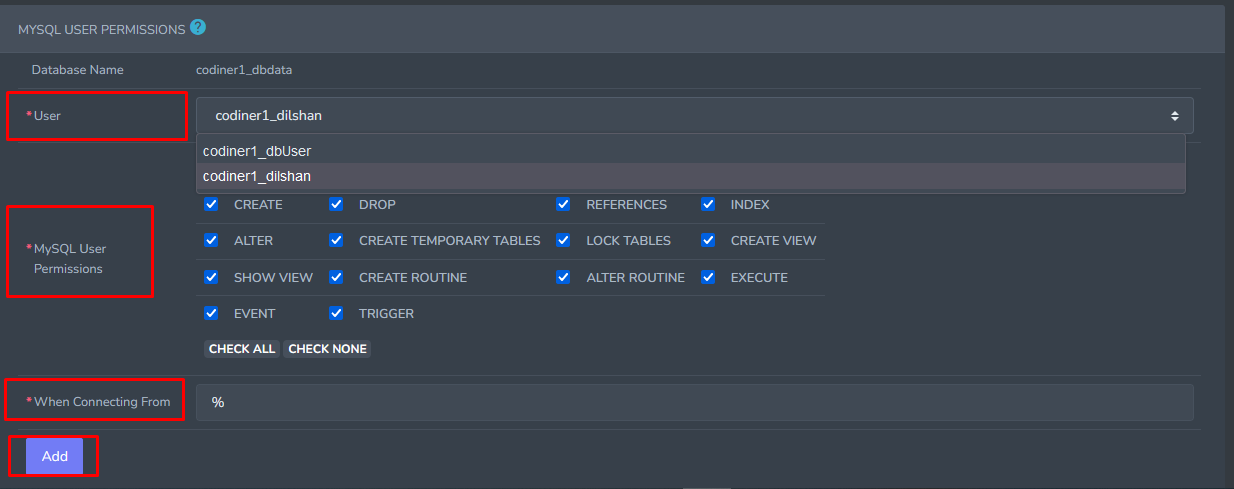Uncheck CREATE TEMPORARY TABLES checkbox
This screenshot has height=489, width=1234.
[x=337, y=241]
